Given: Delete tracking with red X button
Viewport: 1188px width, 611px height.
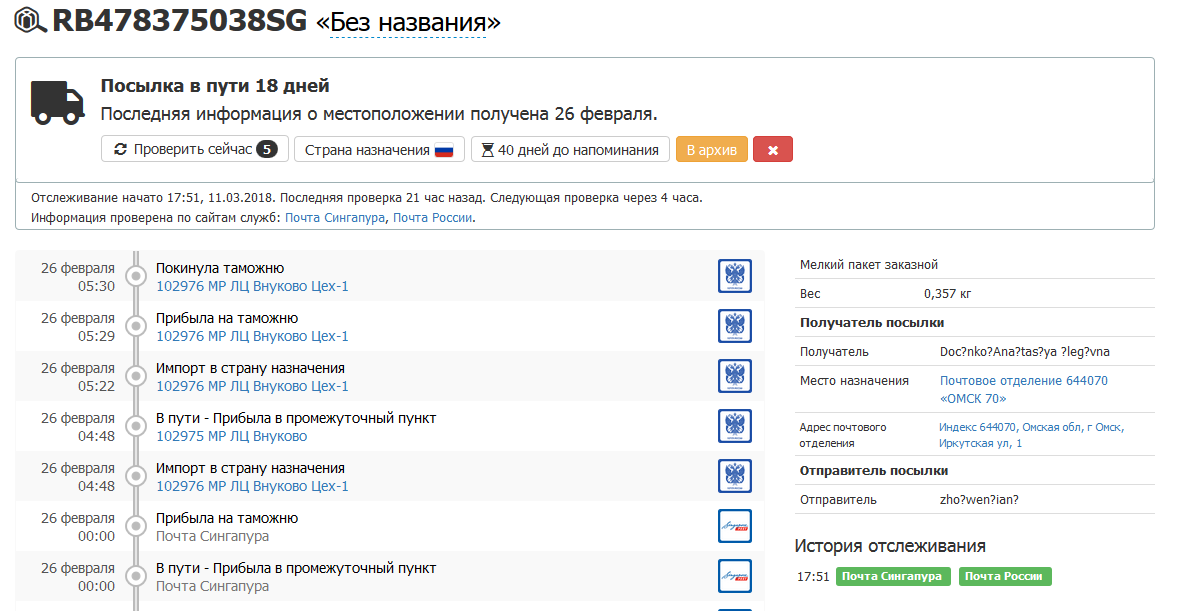Looking at the screenshot, I should (773, 150).
